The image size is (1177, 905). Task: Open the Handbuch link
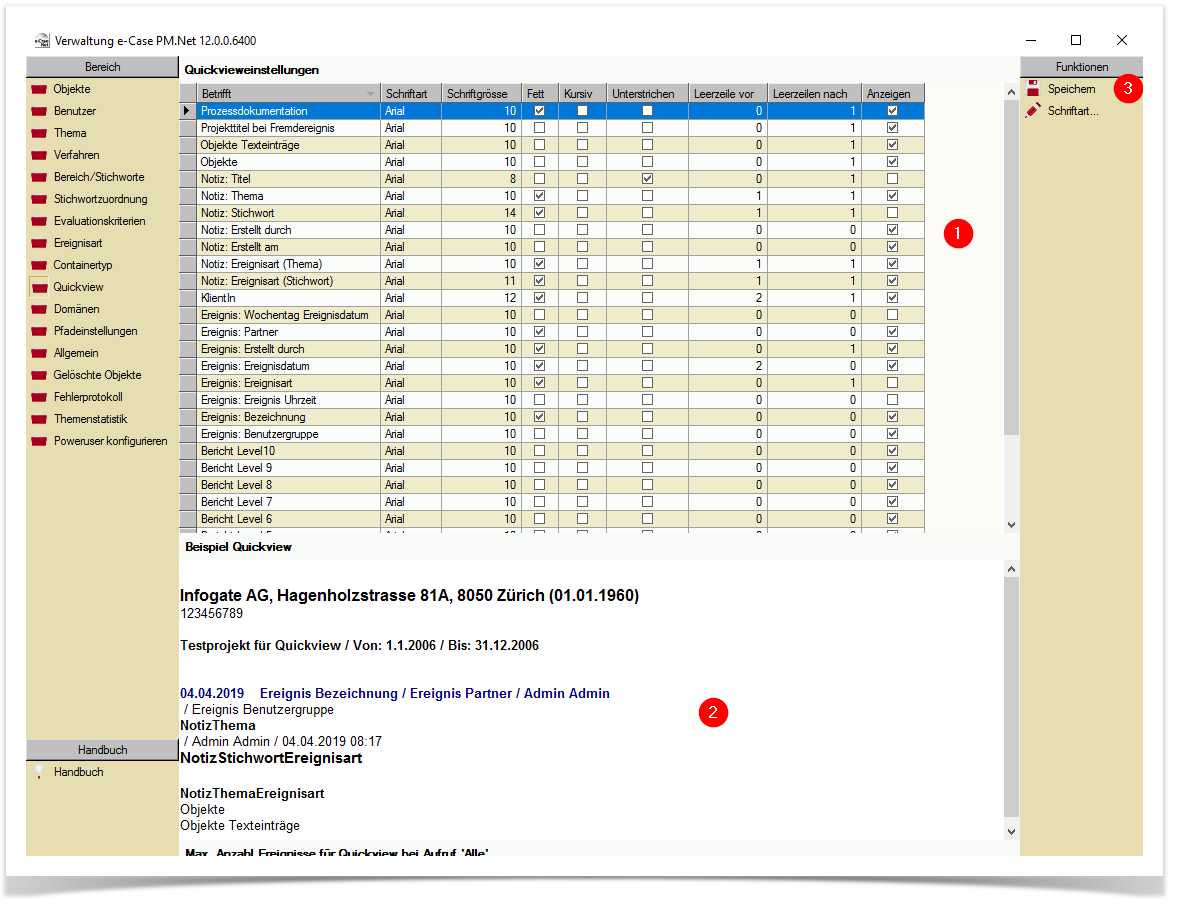[x=78, y=771]
